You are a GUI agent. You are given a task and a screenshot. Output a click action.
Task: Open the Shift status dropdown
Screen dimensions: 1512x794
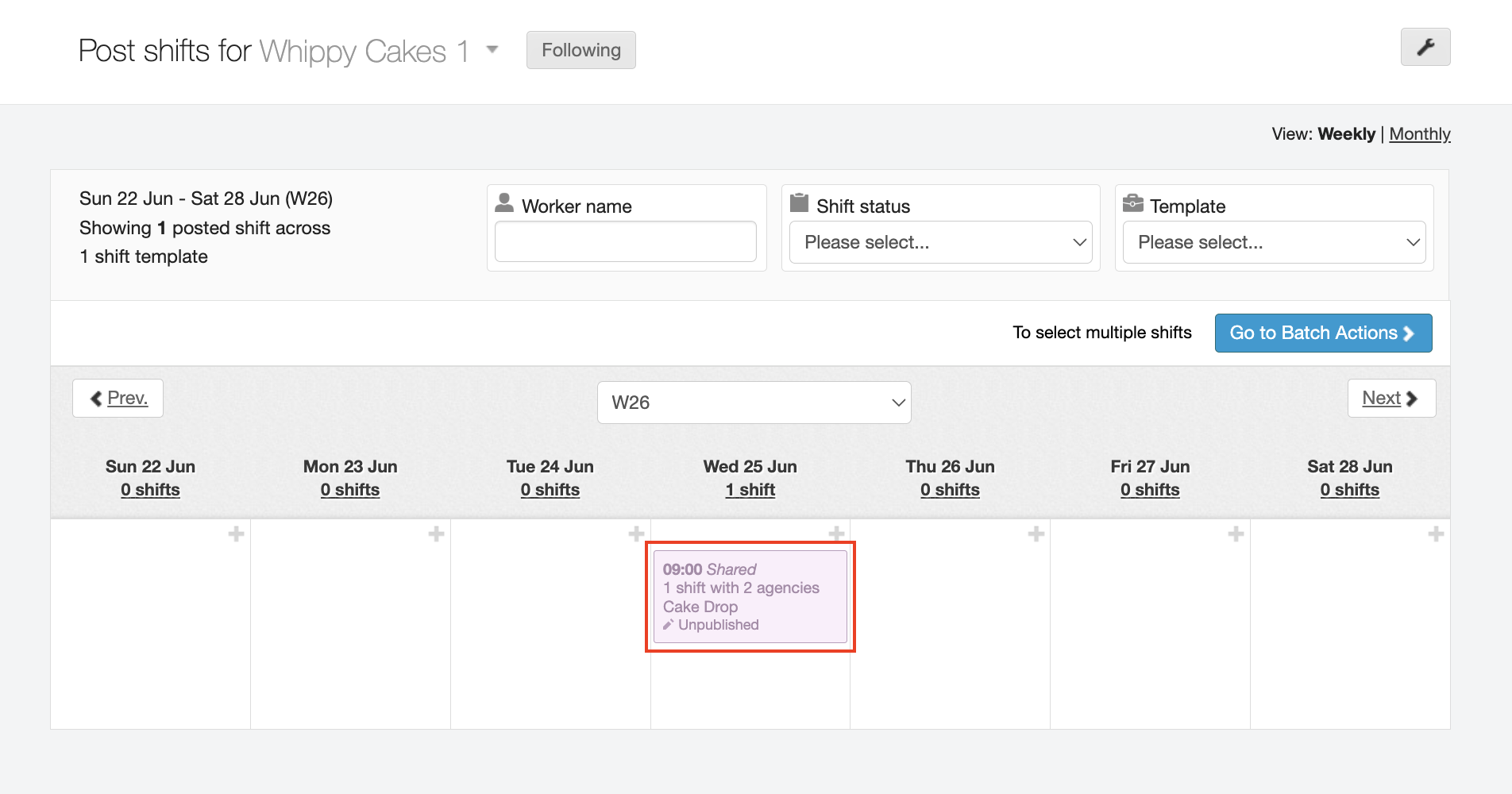940,242
